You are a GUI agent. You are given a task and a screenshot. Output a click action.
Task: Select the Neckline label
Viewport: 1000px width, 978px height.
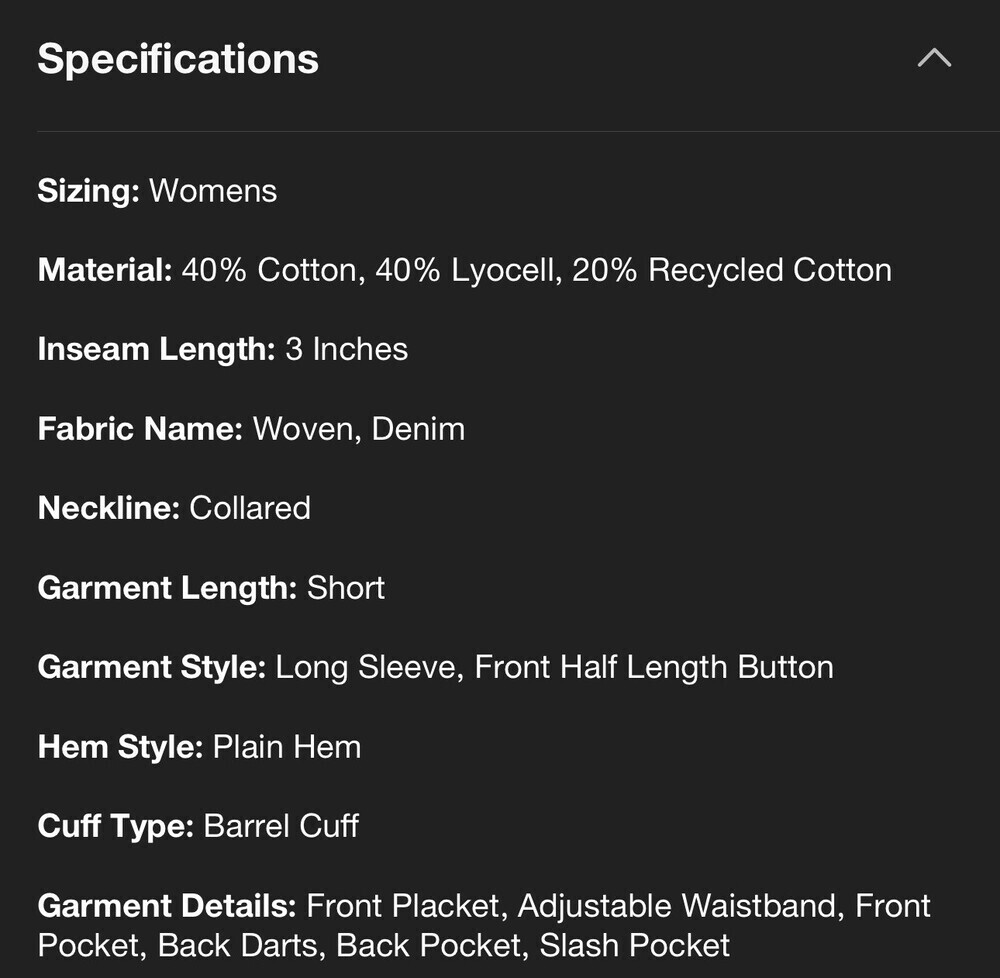[x=109, y=508]
